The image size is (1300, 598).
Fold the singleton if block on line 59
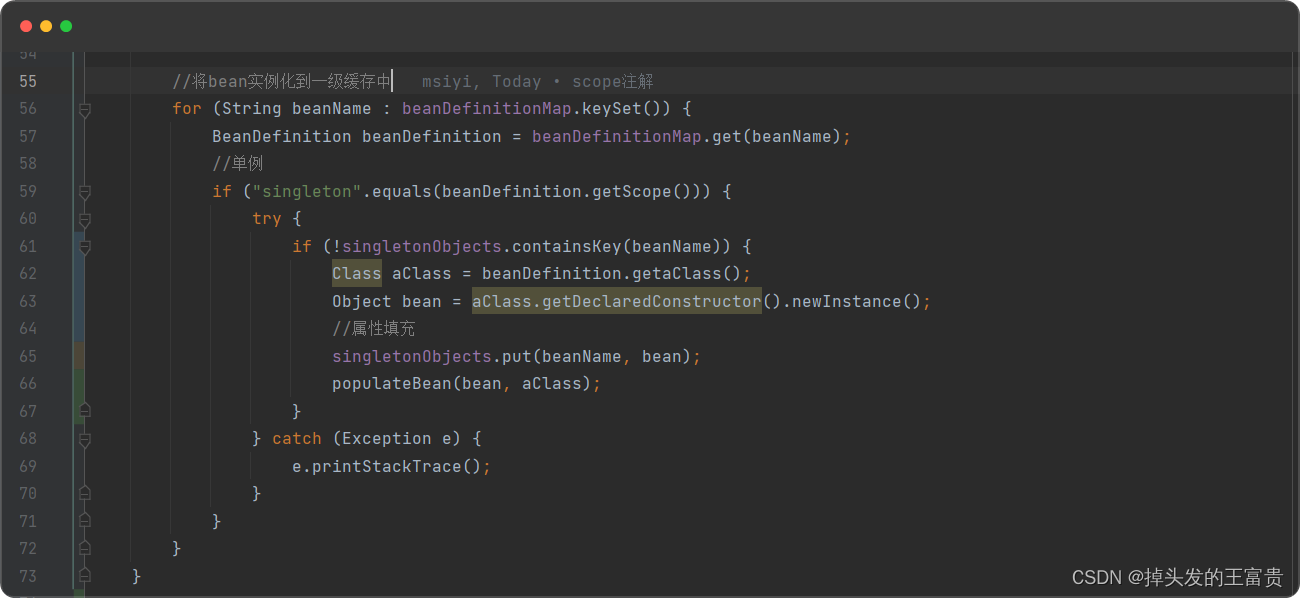85,192
